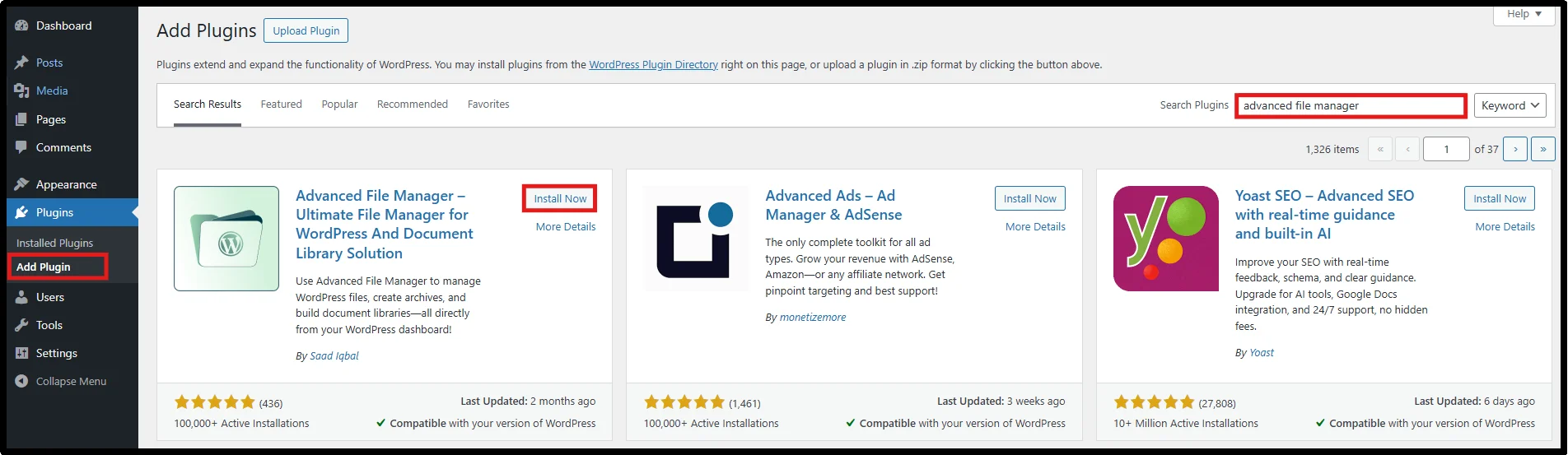Click the Appearance paintbrush icon
Screen dimensions: 1568x455
point(22,184)
